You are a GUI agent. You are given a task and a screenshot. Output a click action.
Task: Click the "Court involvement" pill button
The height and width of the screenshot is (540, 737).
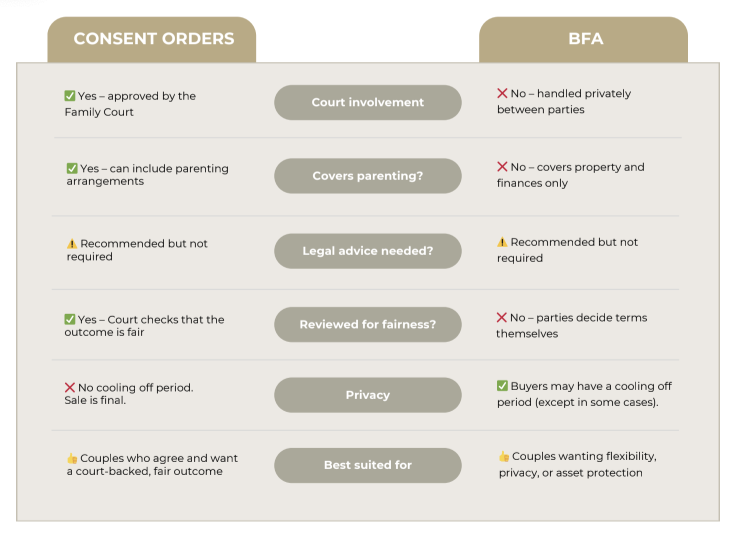tap(367, 102)
